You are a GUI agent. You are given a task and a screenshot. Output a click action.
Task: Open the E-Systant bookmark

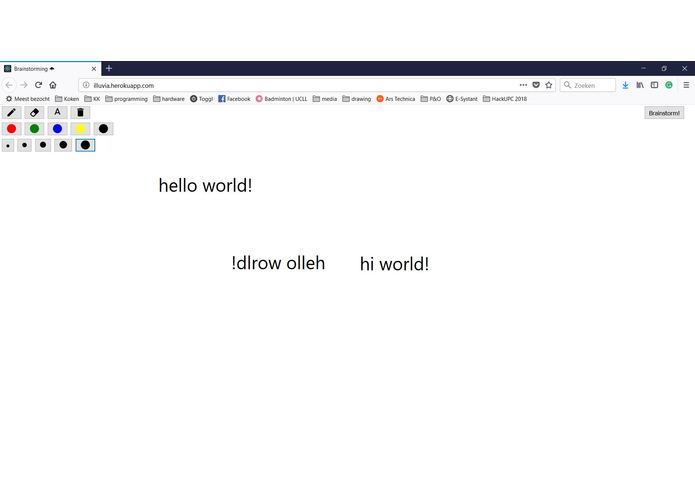click(462, 99)
